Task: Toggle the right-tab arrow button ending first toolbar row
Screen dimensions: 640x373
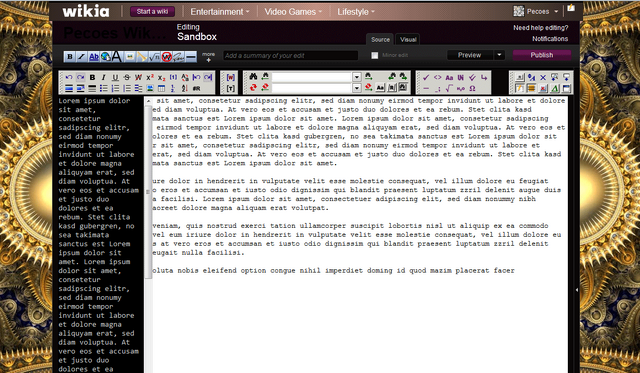Action: click(208, 77)
